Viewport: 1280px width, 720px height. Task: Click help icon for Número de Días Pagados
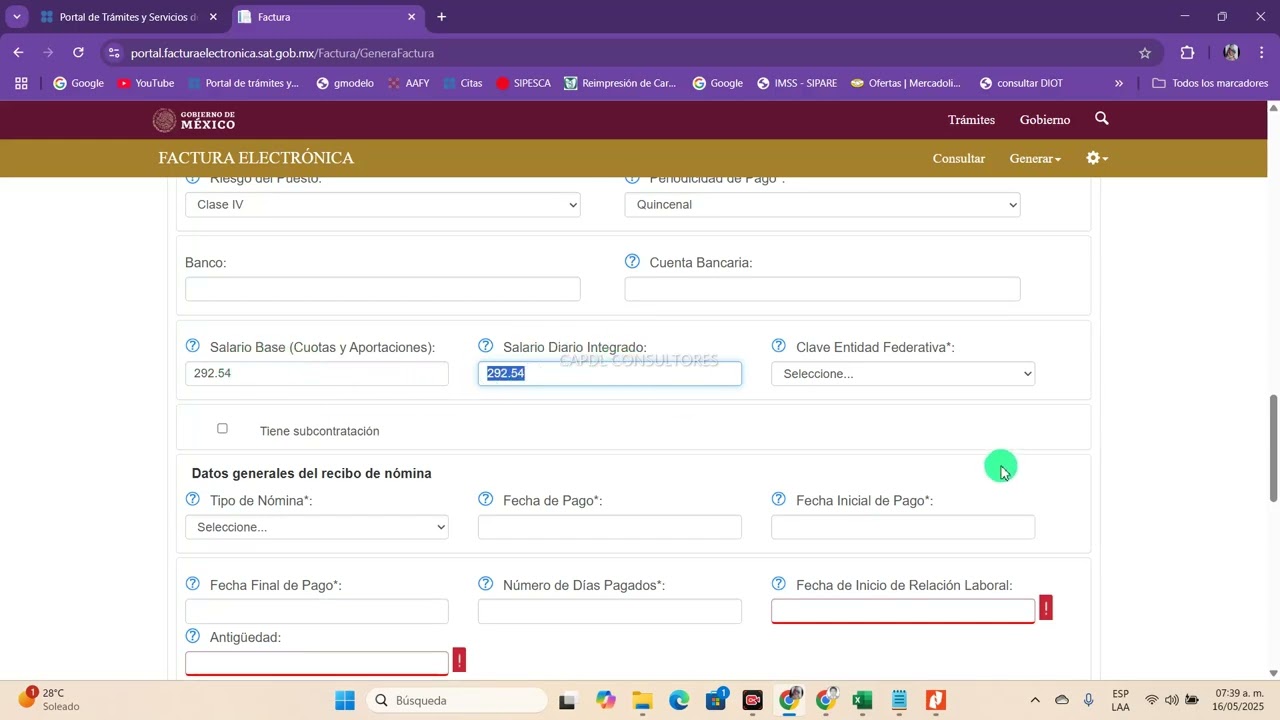[x=486, y=584]
